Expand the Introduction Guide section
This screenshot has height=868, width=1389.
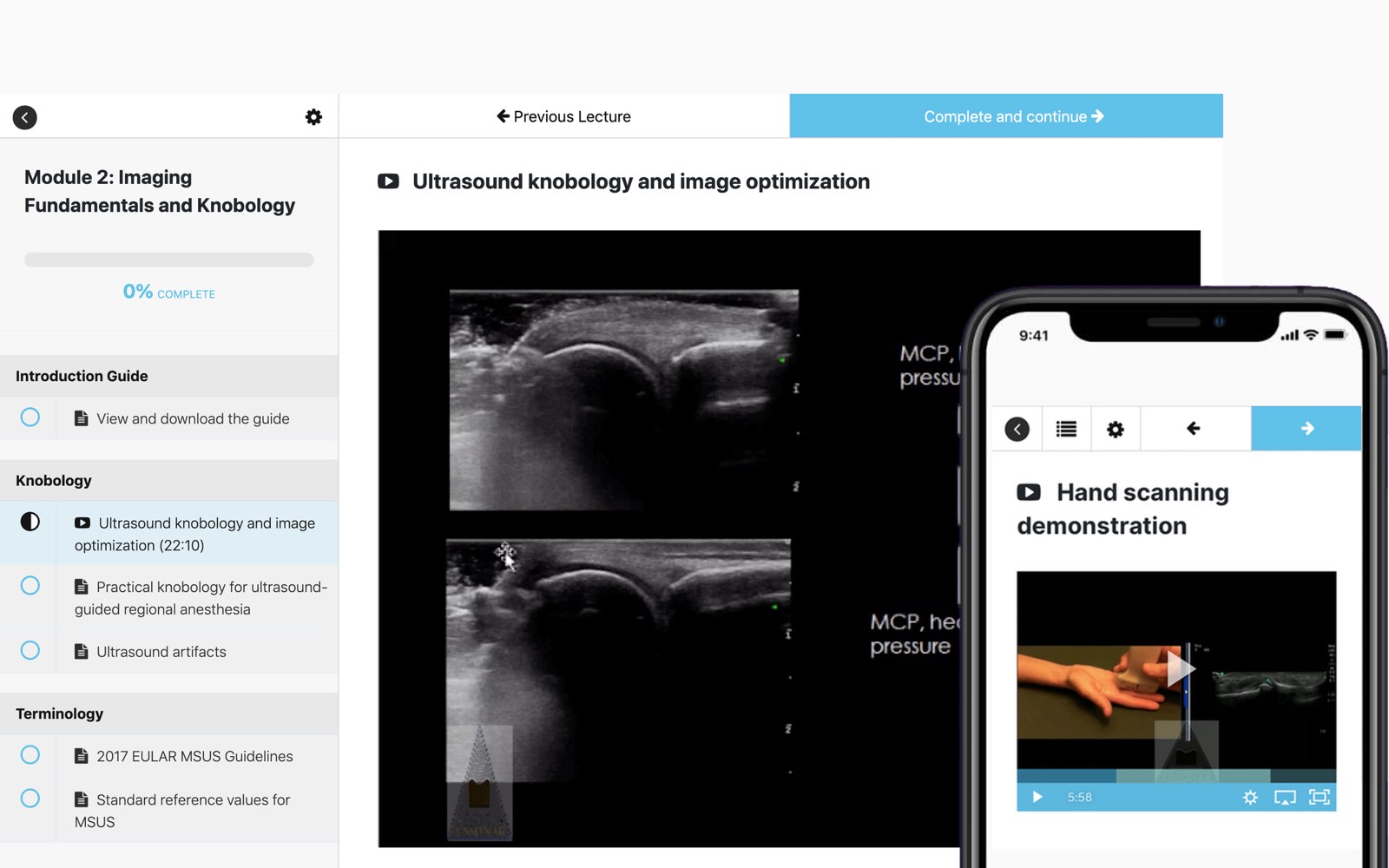[81, 376]
